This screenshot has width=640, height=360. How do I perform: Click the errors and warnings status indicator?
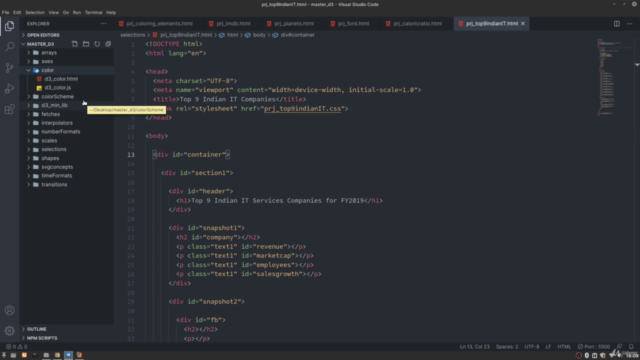[x=17, y=347]
